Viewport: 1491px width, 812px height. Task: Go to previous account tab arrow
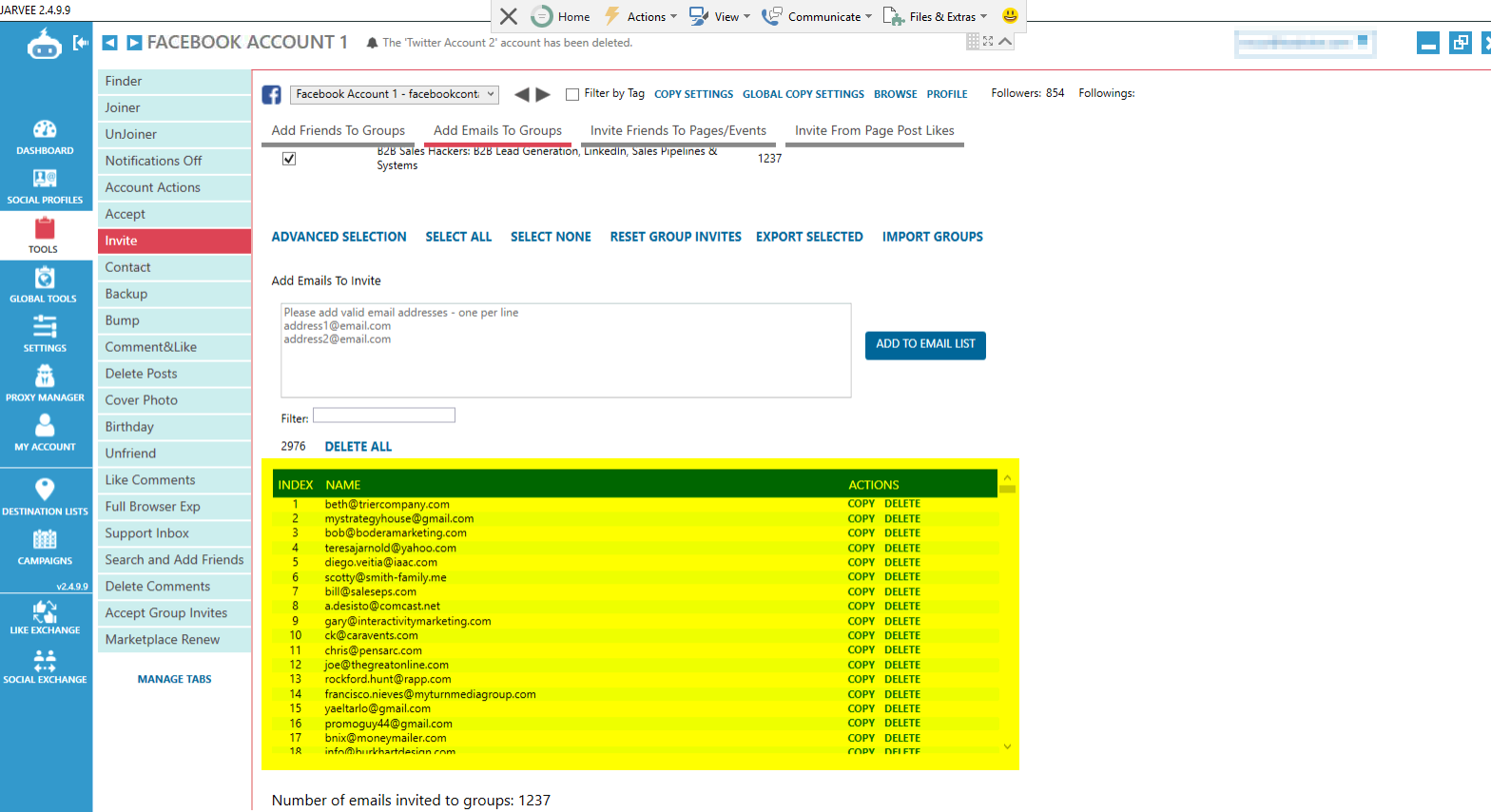[x=109, y=43]
